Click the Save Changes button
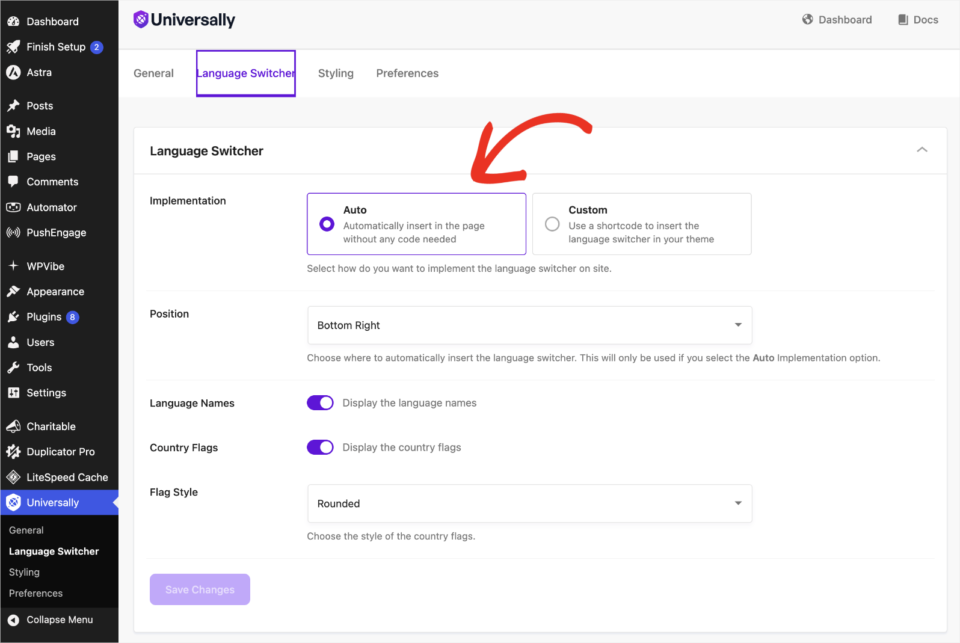The width and height of the screenshot is (960, 643). (200, 590)
